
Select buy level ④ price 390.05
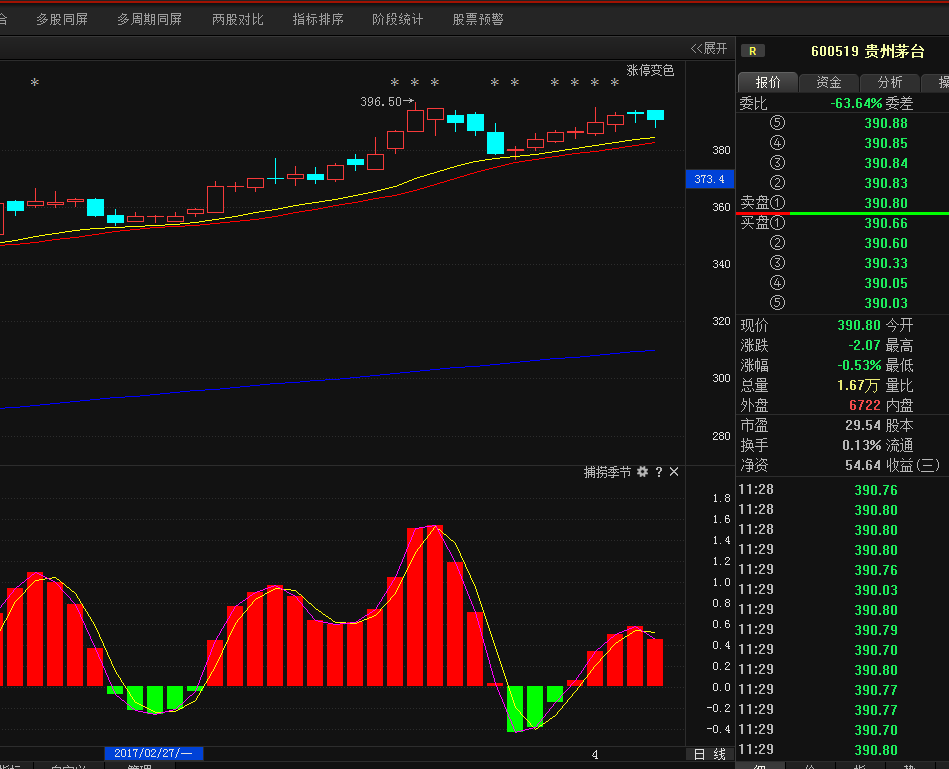885,283
